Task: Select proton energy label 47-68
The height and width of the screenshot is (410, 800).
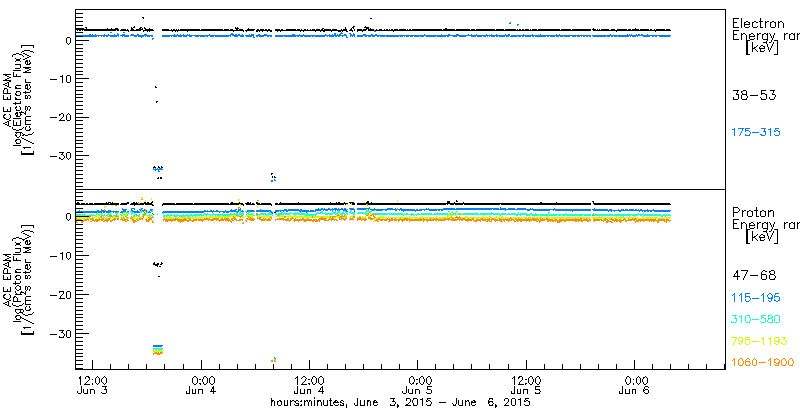Action: pyautogui.click(x=754, y=276)
